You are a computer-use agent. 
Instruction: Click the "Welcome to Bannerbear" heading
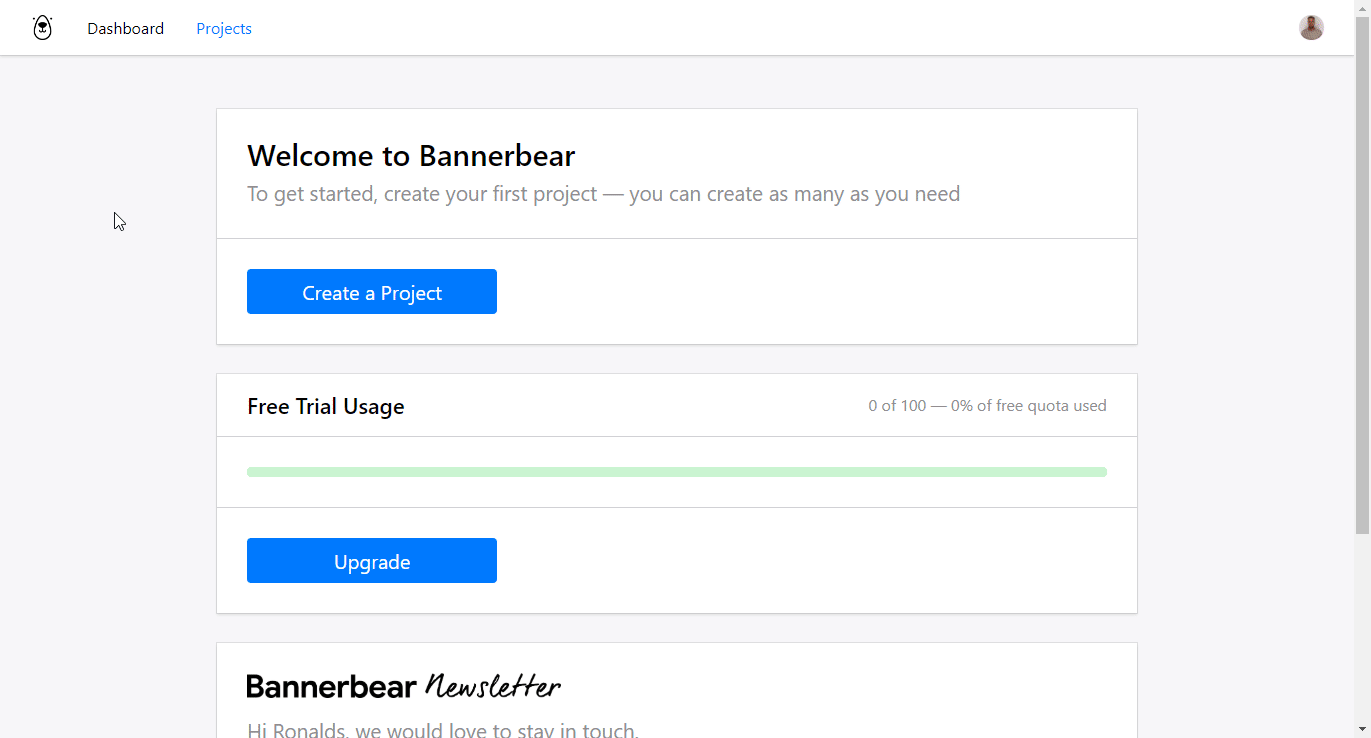pyautogui.click(x=411, y=156)
